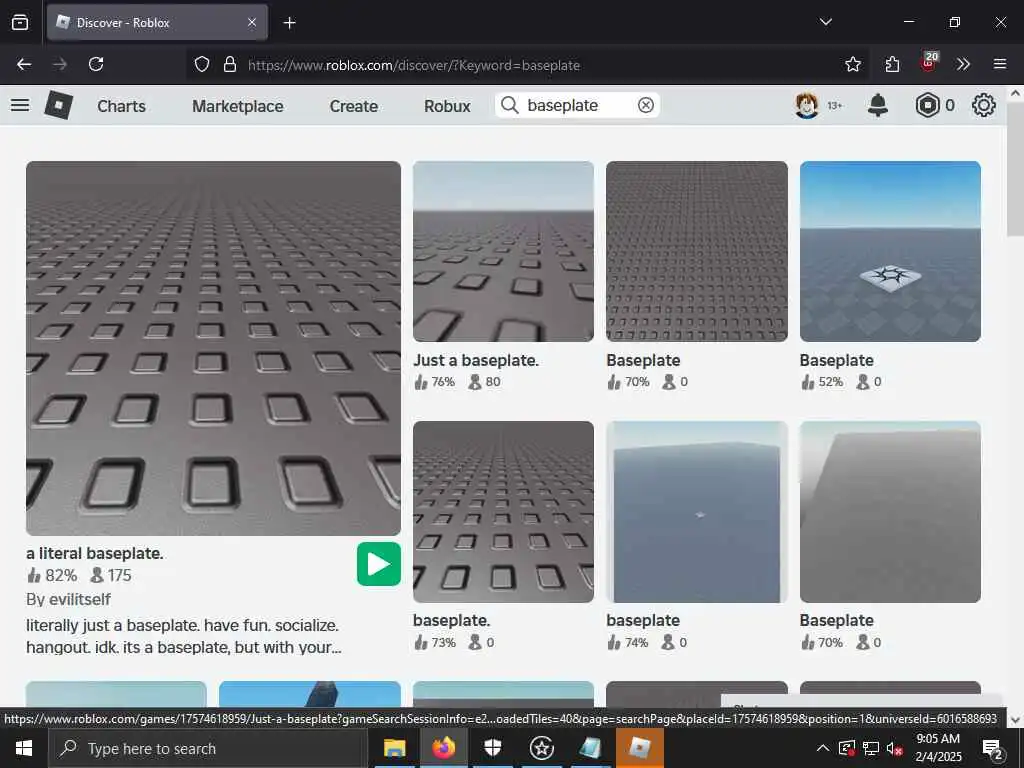Open the Roblox settings gear

(x=984, y=105)
